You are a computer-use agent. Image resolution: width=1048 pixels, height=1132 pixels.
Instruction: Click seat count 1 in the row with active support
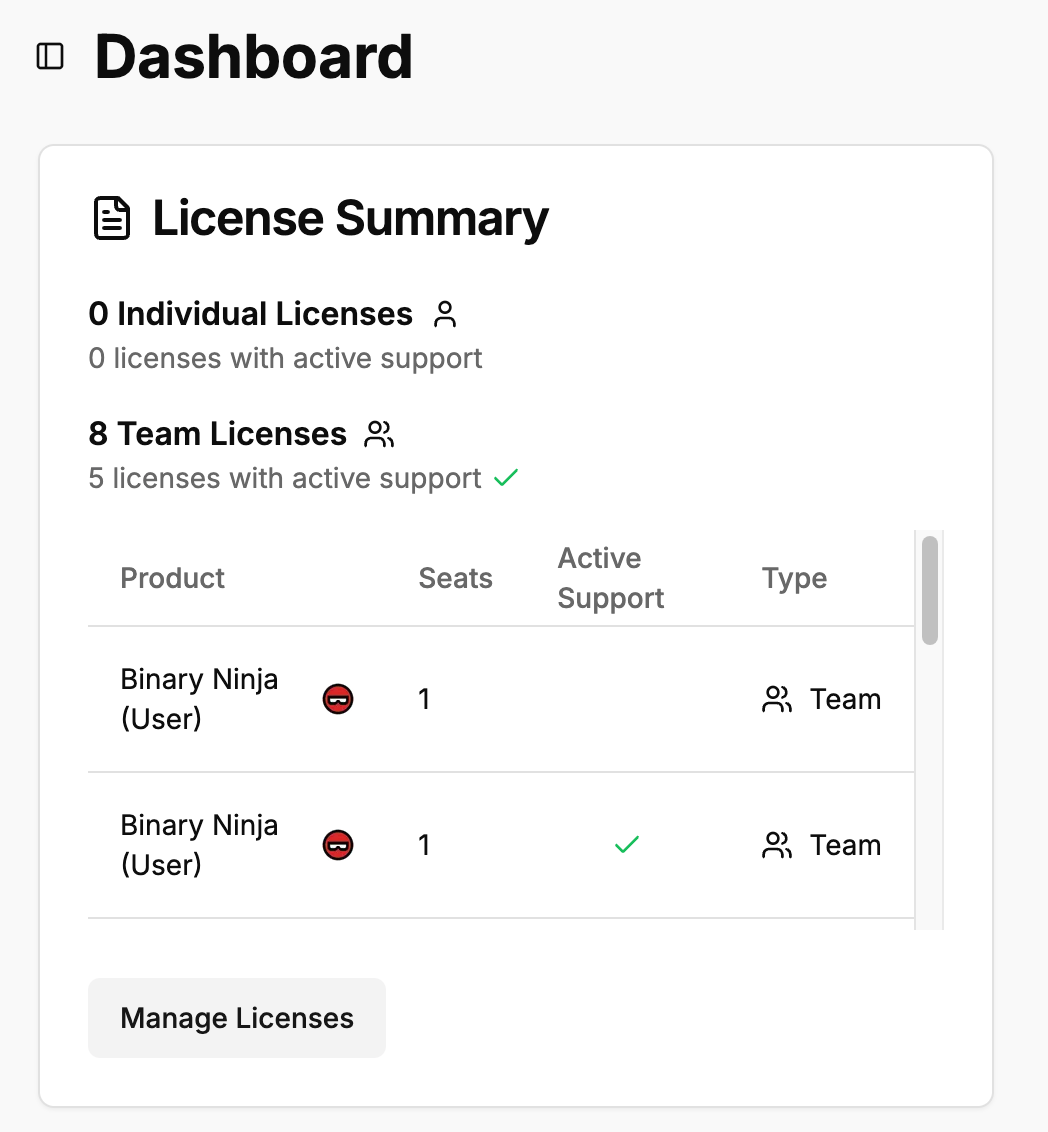[x=424, y=845]
